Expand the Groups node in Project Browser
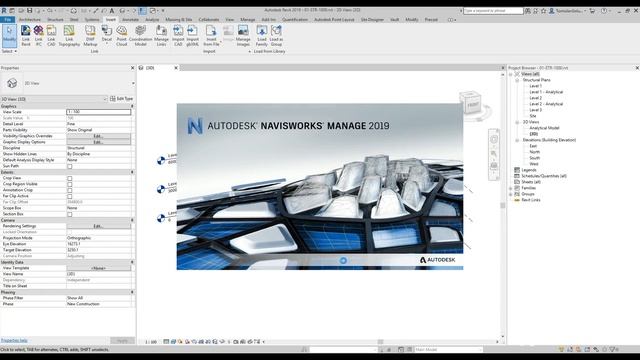Viewport: 640px width, 360px height. pyautogui.click(x=511, y=194)
